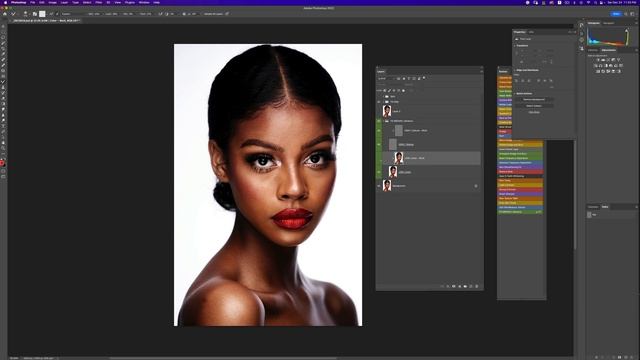Select the Move tool in the toolbar
This screenshot has height=360, width=640.
3,26
